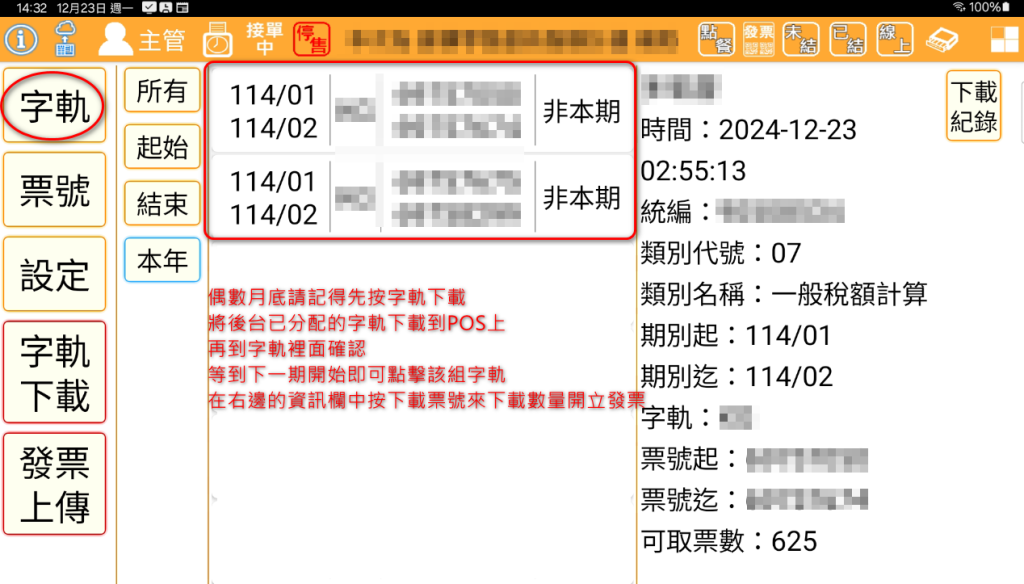Open the 設定 settings section
The image size is (1024, 584).
[54, 274]
